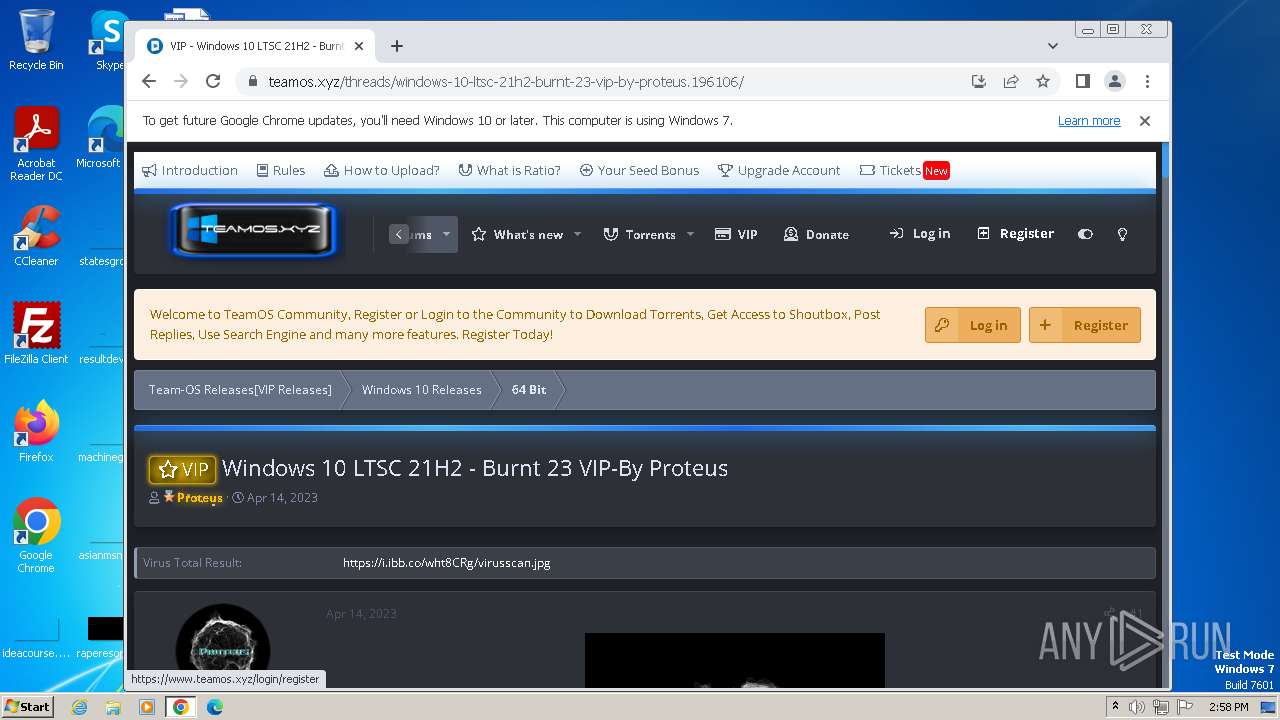Viewport: 1280px width, 720px height.
Task: Open Windows Explorer in taskbar
Action: click(x=113, y=707)
